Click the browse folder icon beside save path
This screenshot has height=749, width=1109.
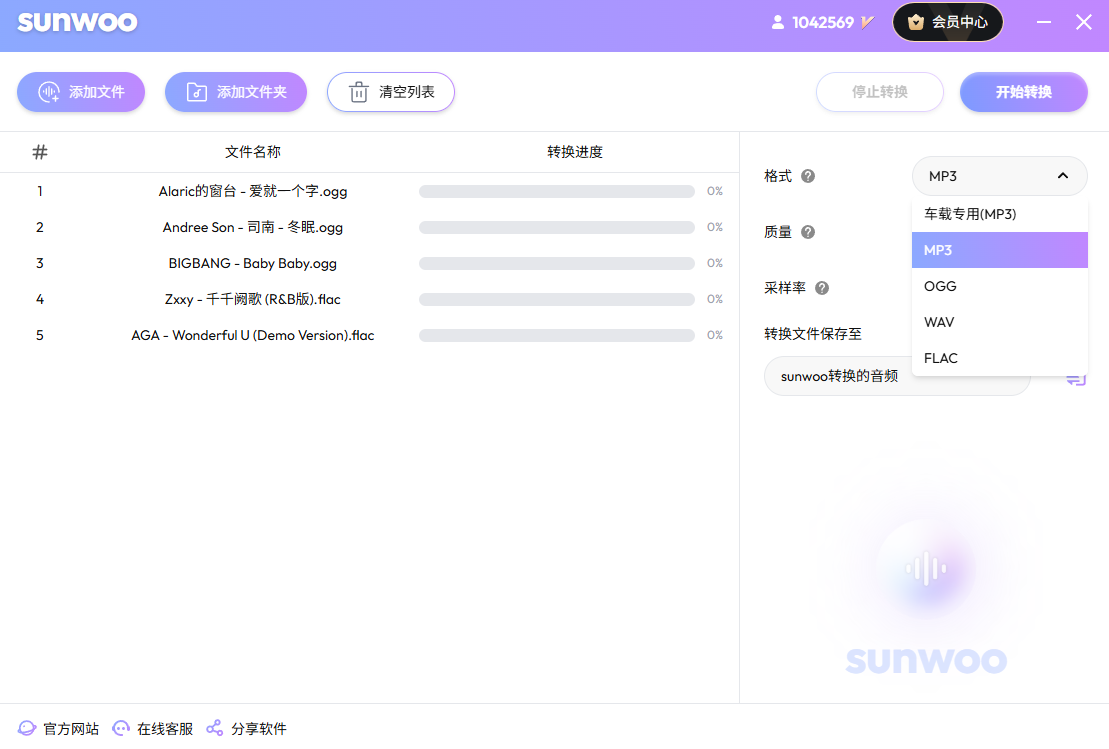coord(1076,379)
